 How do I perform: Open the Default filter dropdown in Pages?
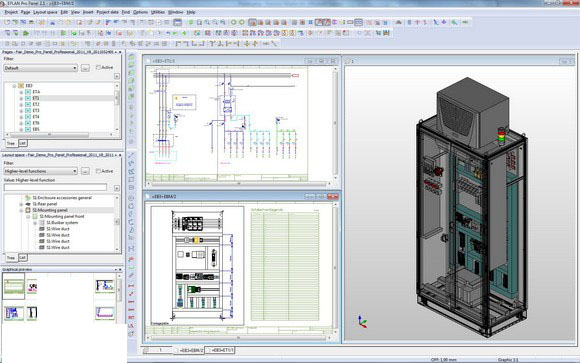pyautogui.click(x=41, y=68)
